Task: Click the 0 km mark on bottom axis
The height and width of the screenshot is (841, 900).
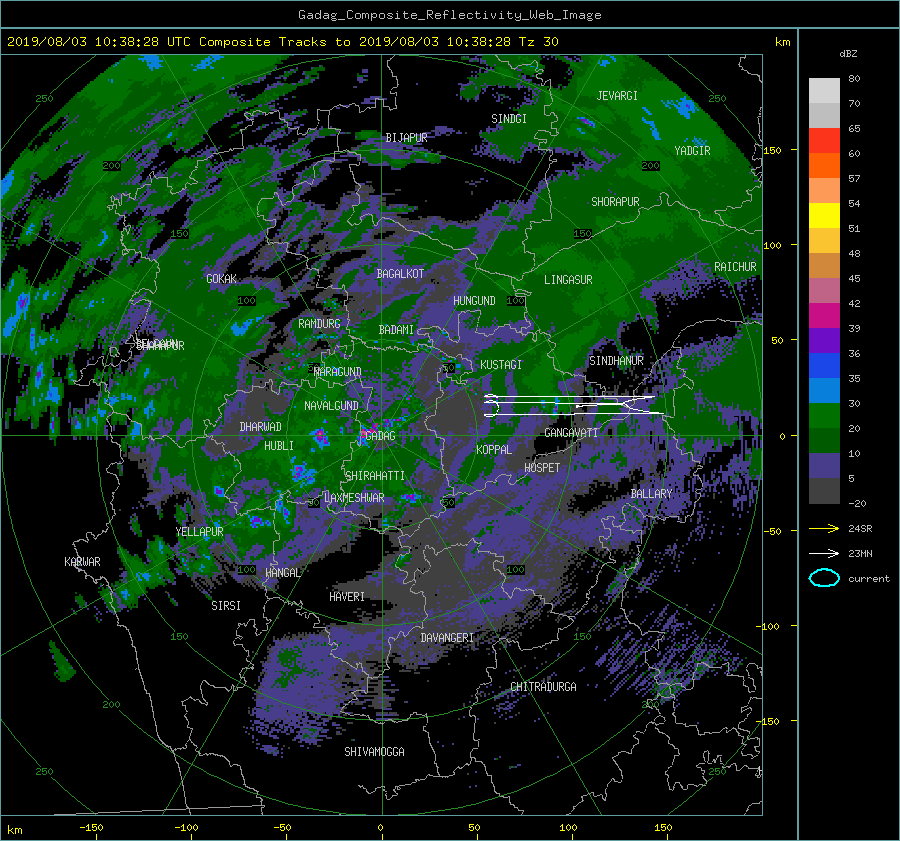Action: (381, 828)
